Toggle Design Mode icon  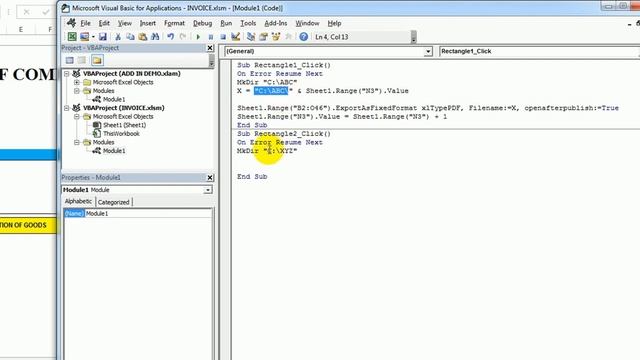(236, 37)
